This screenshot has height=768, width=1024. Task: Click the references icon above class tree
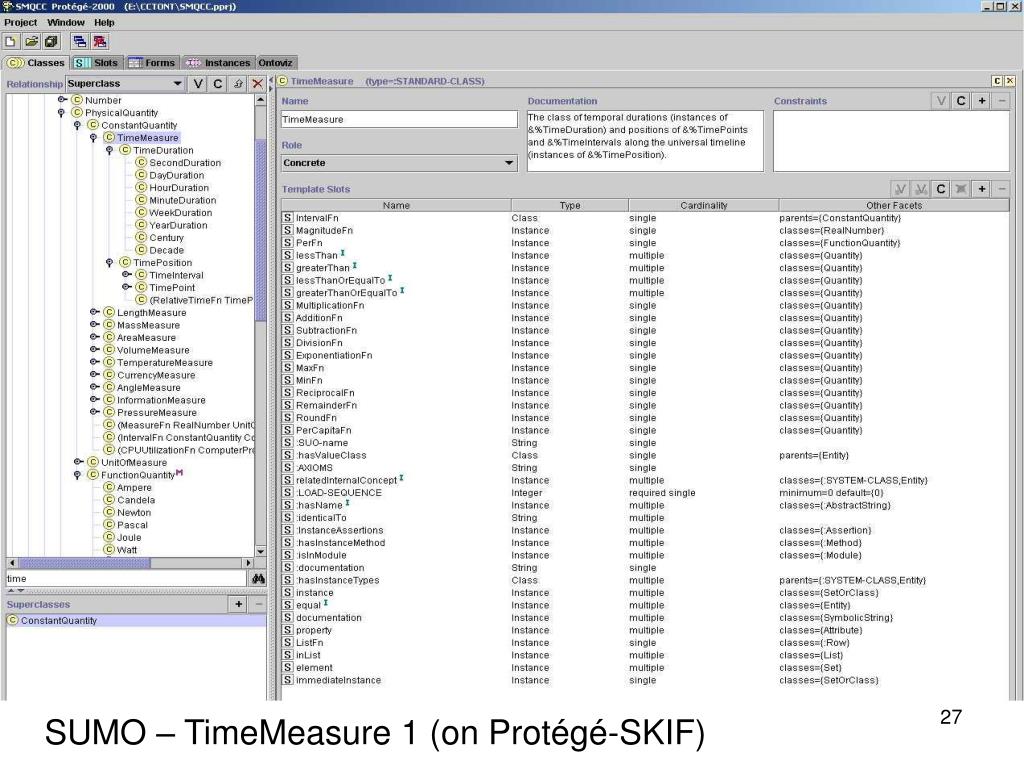(x=238, y=84)
